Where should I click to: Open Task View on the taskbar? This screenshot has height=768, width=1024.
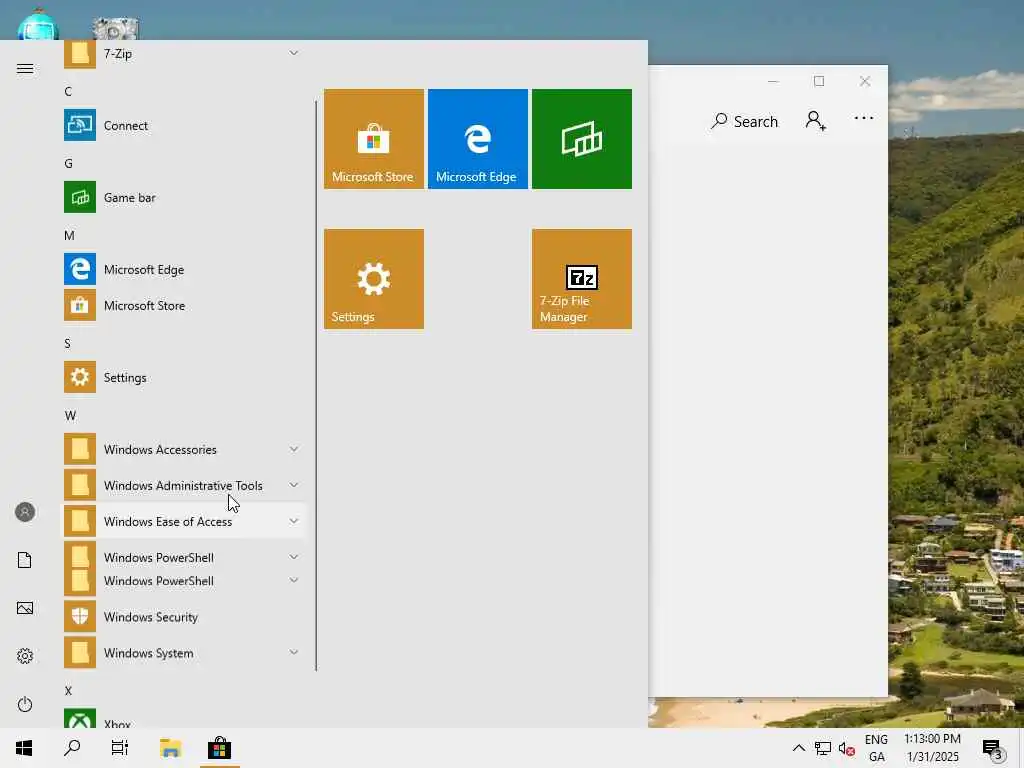click(x=120, y=748)
